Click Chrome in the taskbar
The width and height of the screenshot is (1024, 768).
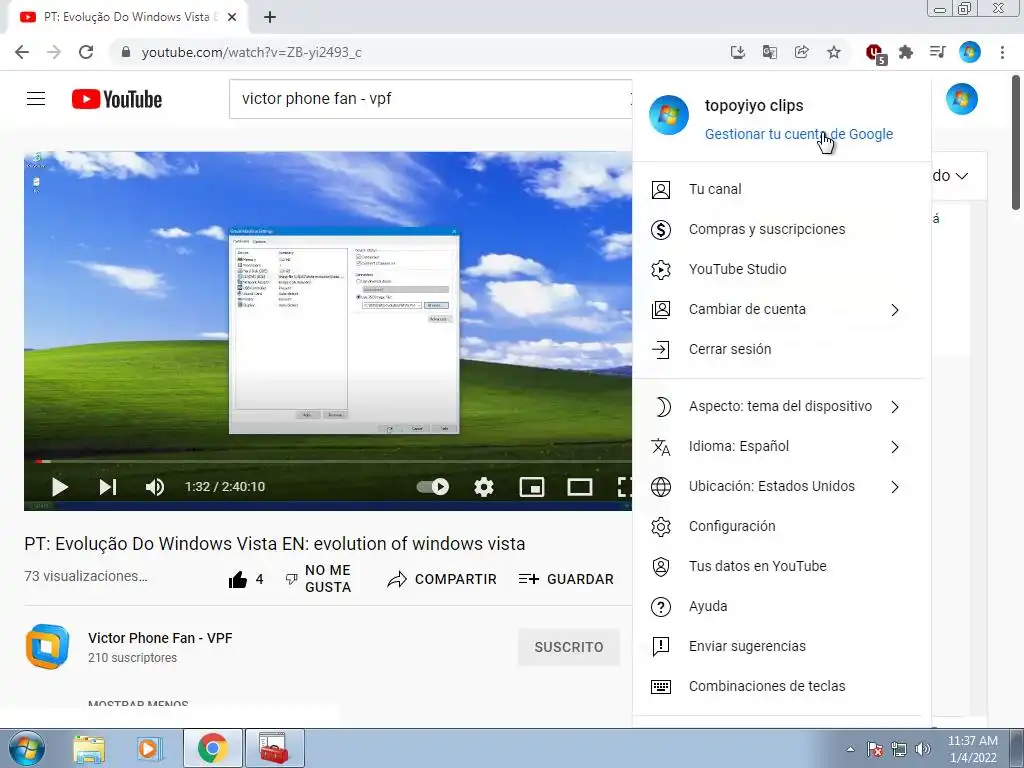[x=213, y=748]
